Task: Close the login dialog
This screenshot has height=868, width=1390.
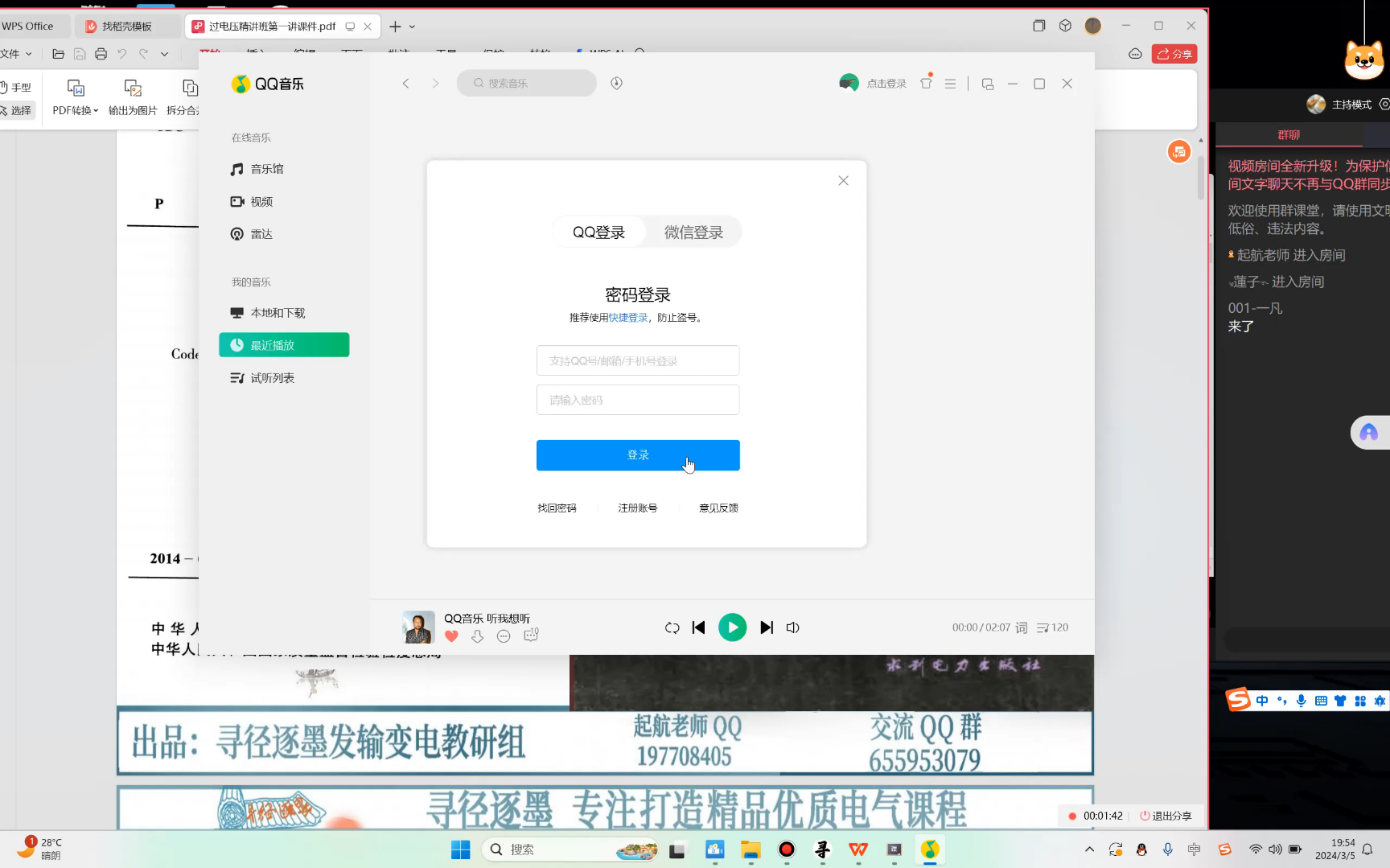Action: click(x=843, y=181)
